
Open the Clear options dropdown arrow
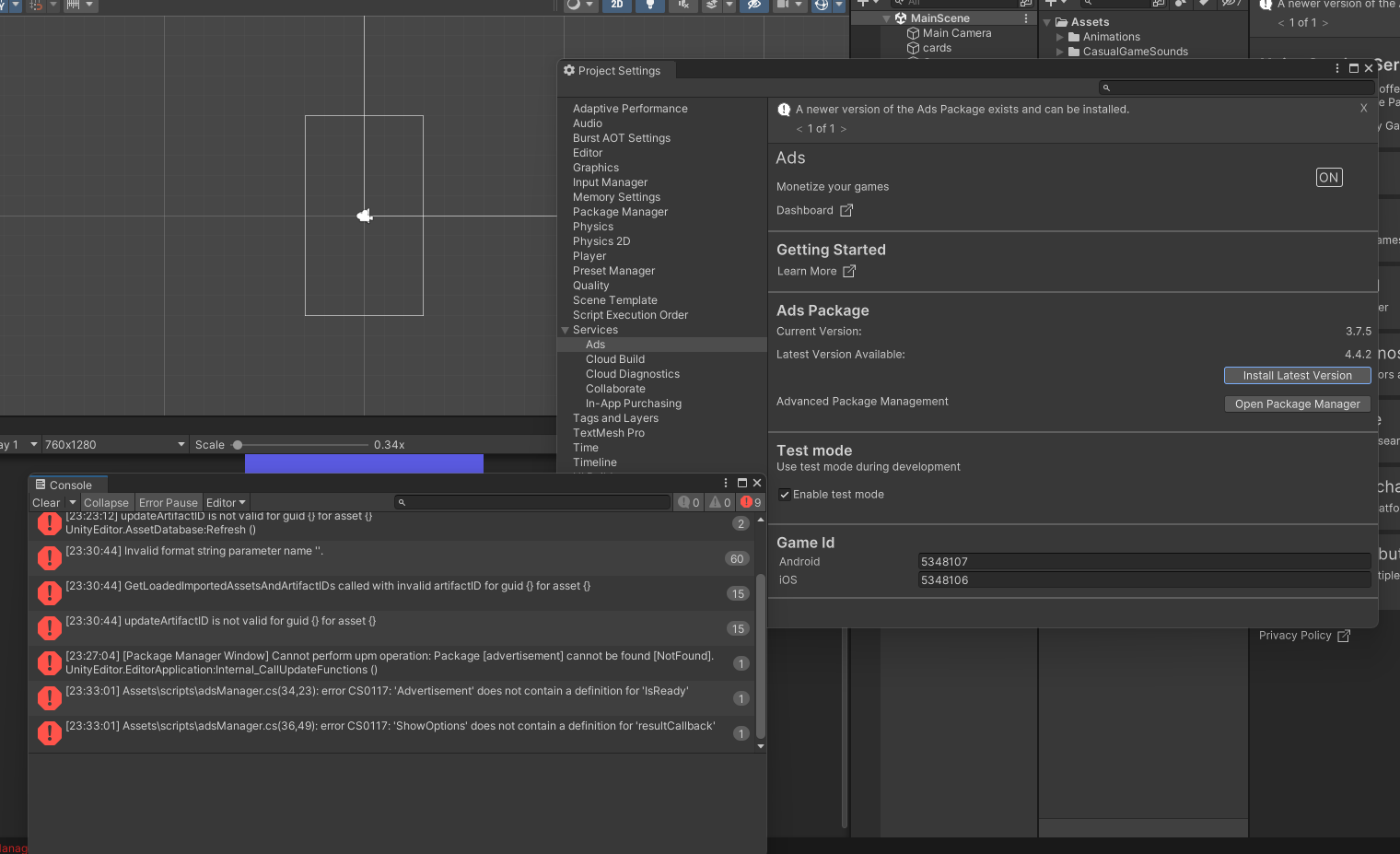pos(73,503)
